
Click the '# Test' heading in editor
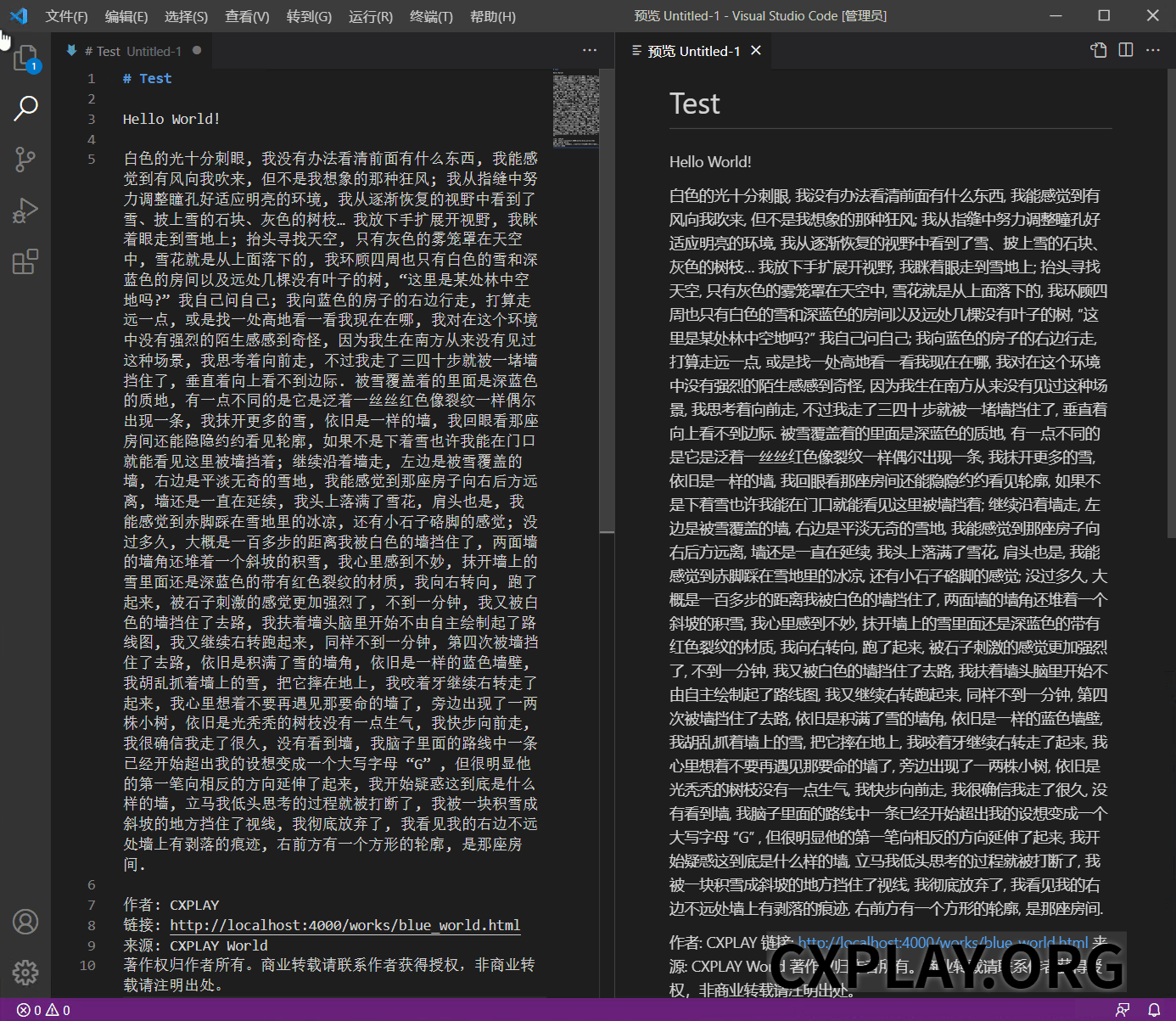tap(147, 78)
